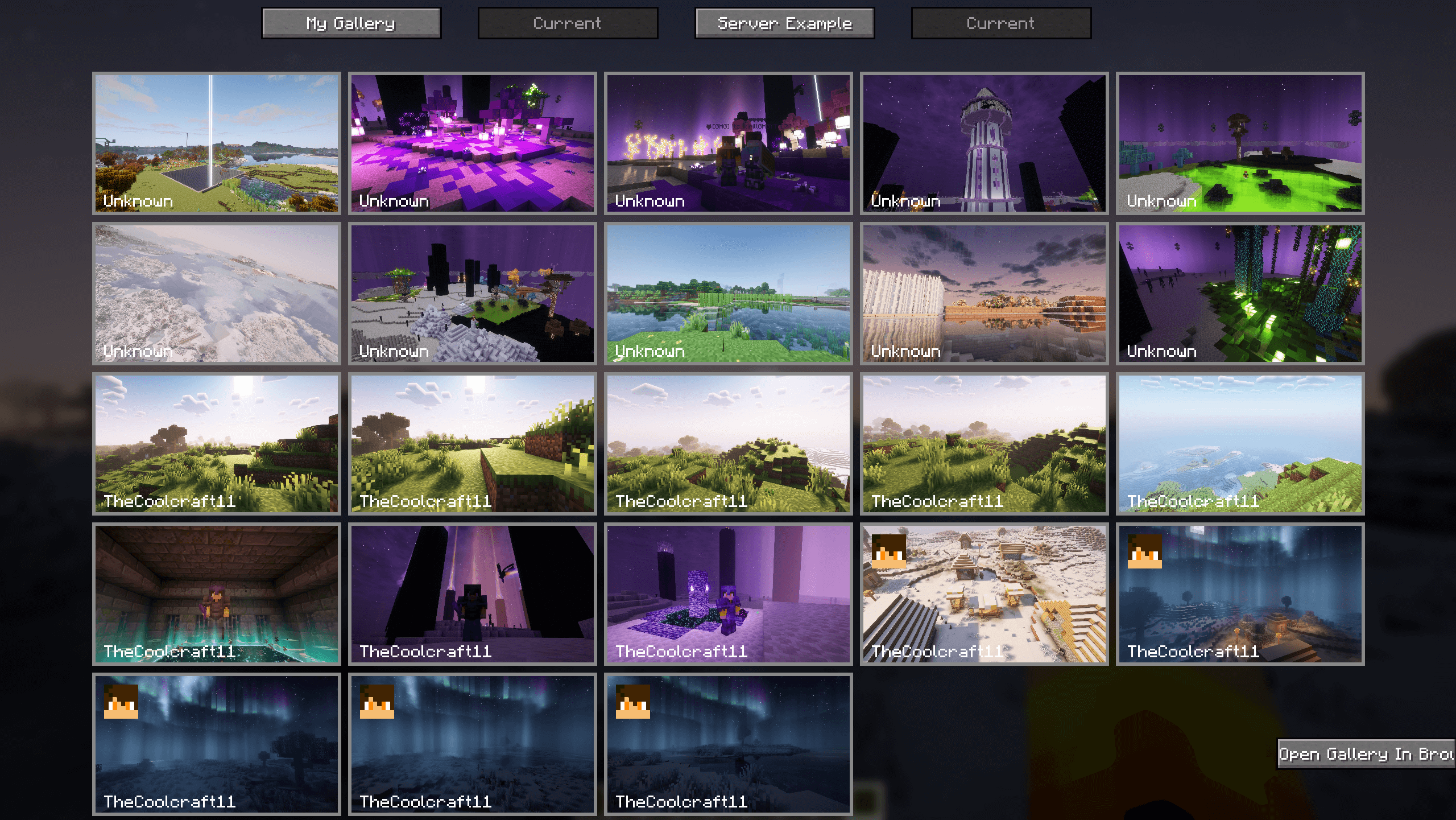The image size is (1456, 820).
Task: Click player head on aurora lit hut screenshot
Action: point(1145,551)
